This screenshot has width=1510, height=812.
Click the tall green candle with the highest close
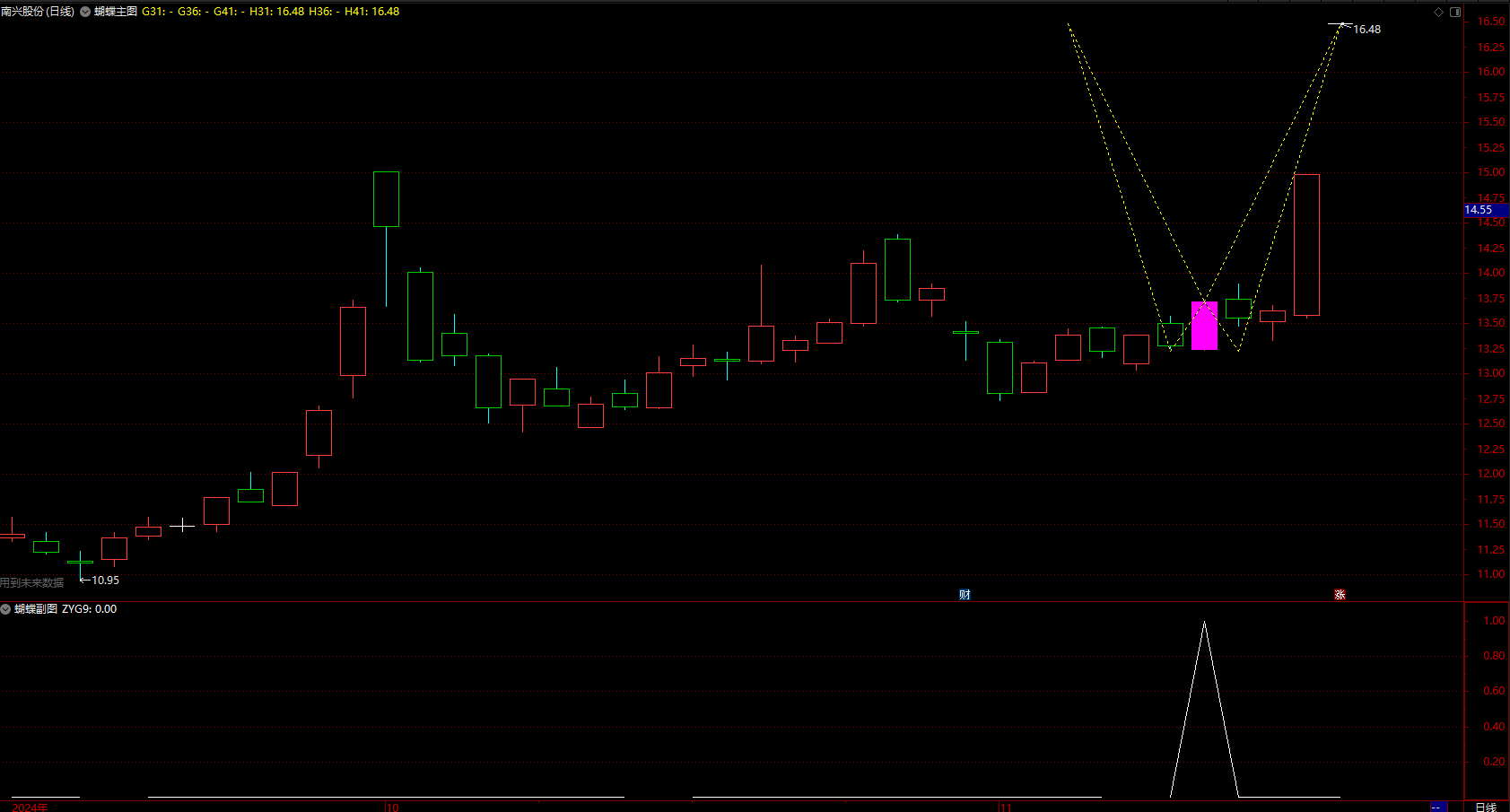(x=386, y=199)
